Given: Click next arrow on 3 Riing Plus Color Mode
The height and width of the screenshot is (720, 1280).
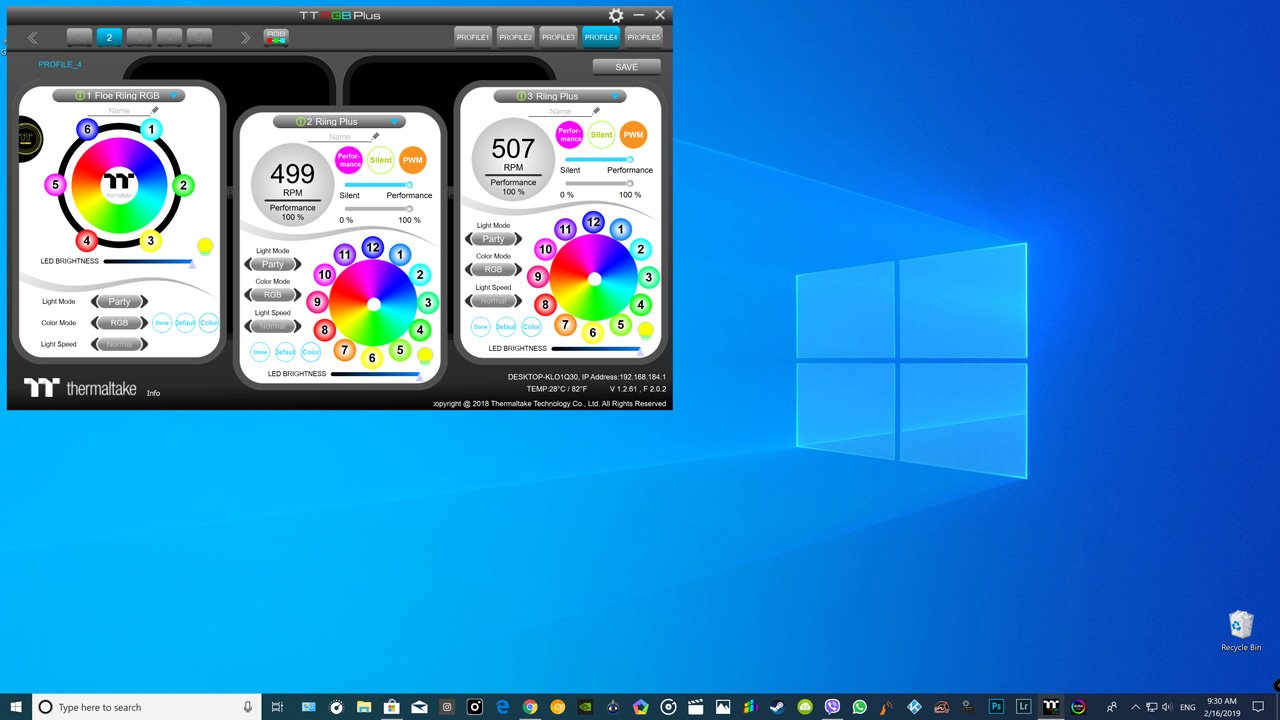Looking at the screenshot, I should [x=518, y=270].
